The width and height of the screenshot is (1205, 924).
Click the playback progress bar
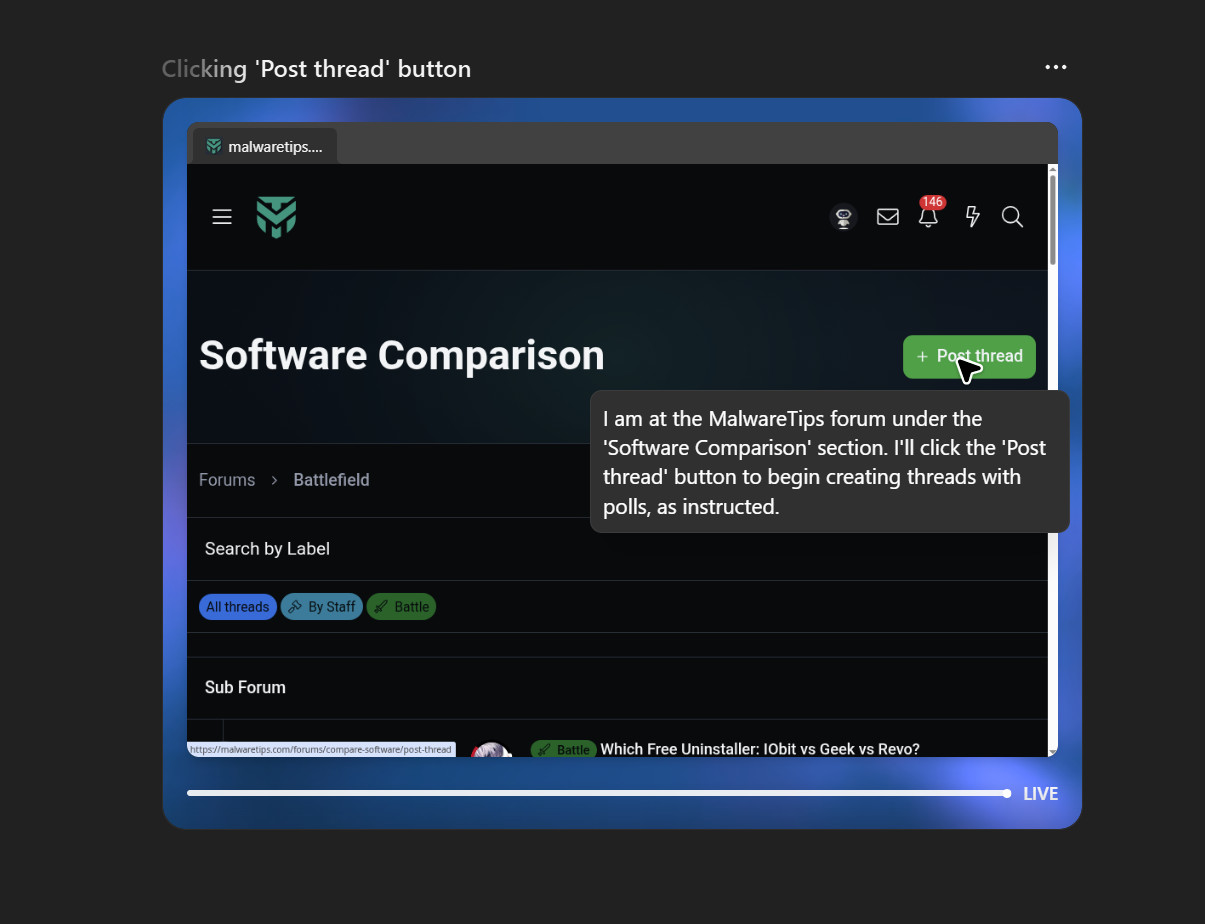[x=598, y=793]
